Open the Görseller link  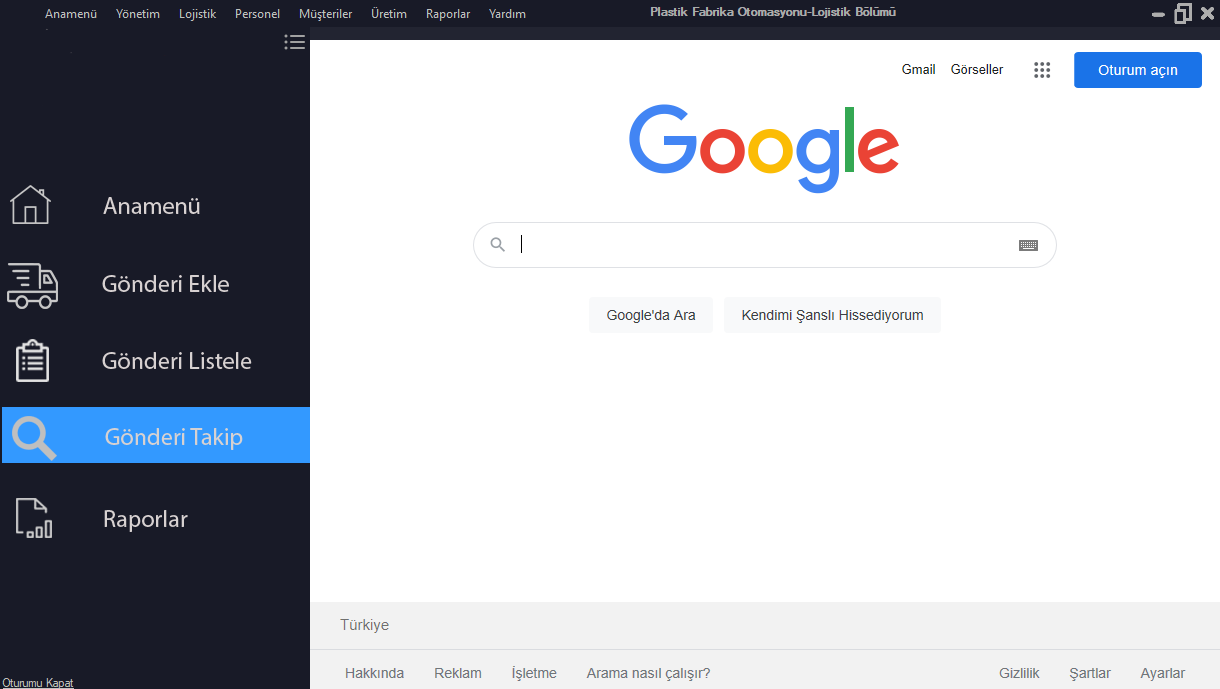pos(977,70)
